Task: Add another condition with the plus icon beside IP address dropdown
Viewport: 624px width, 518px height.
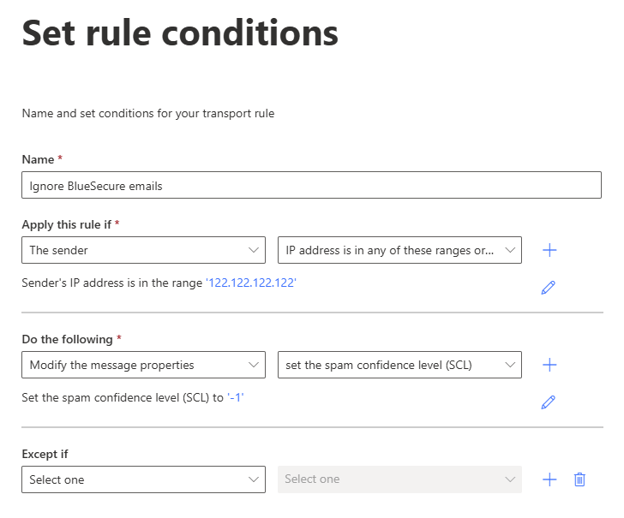Action: (550, 250)
